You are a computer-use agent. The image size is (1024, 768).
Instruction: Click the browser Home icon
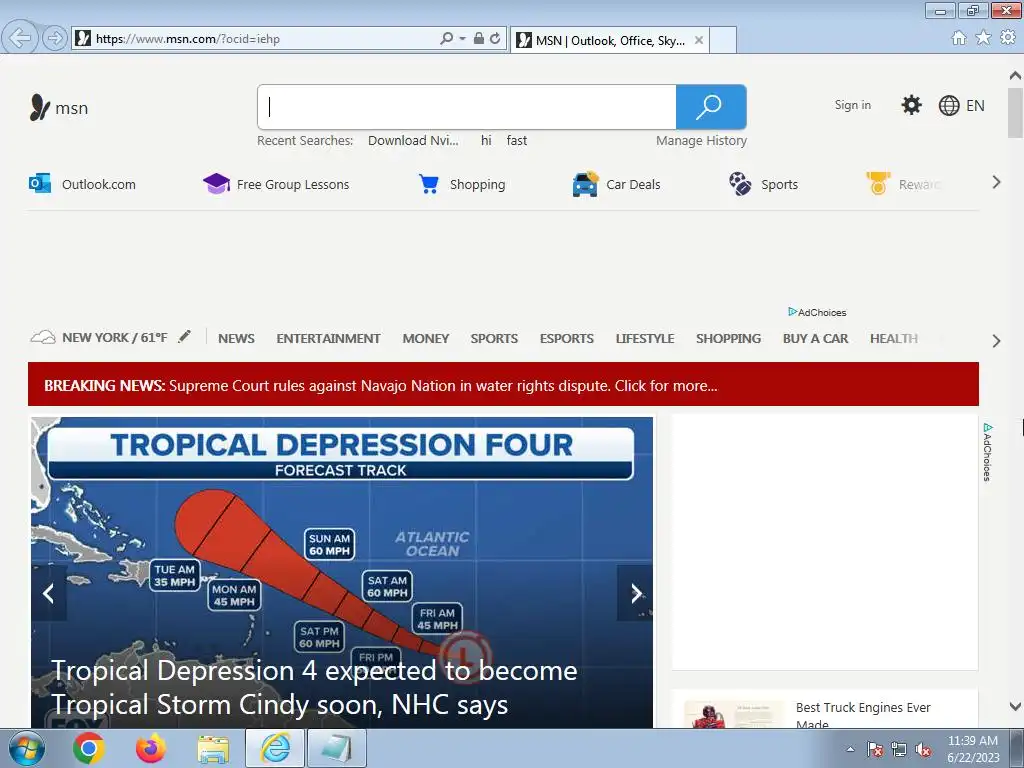click(959, 38)
